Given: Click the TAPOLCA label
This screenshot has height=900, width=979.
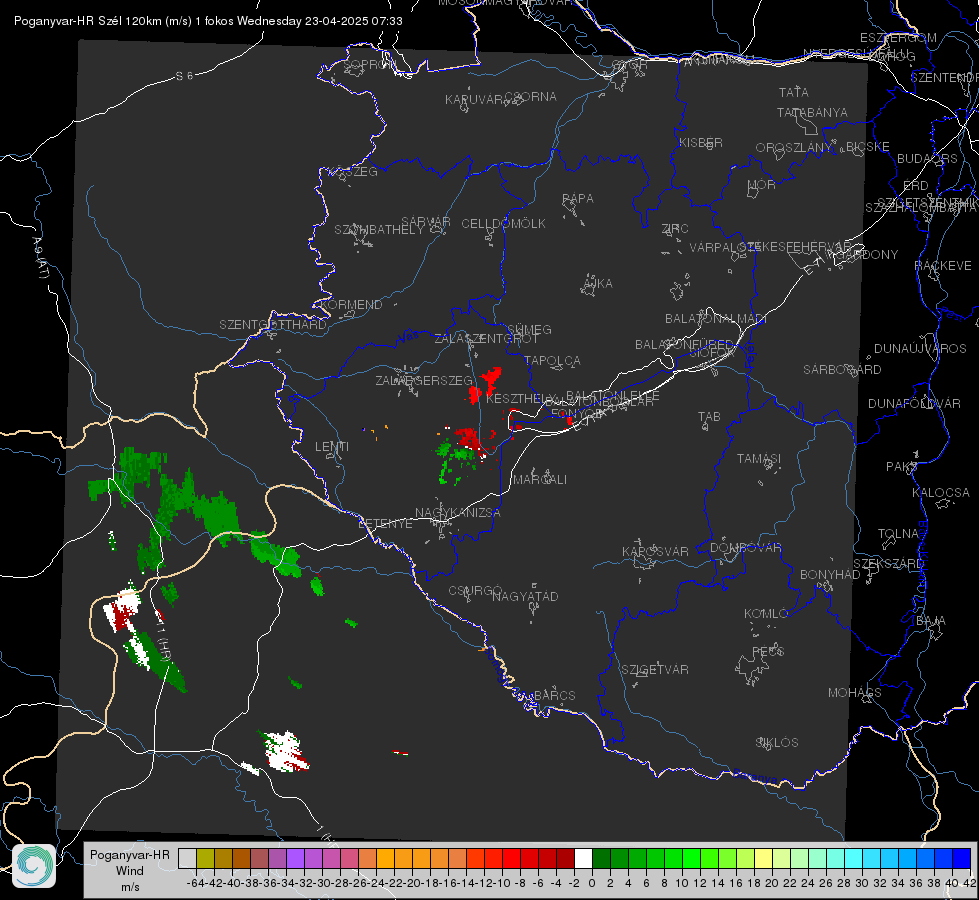Looking at the screenshot, I should [552, 360].
